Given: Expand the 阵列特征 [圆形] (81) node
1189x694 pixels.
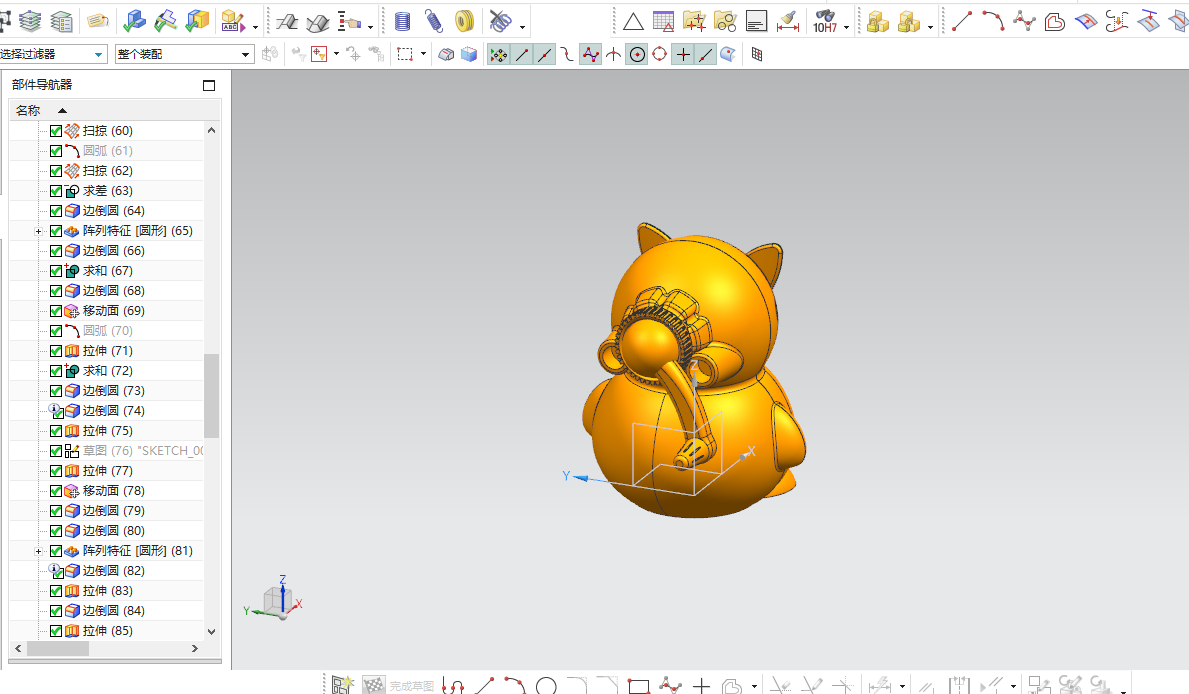Looking at the screenshot, I should [38, 551].
